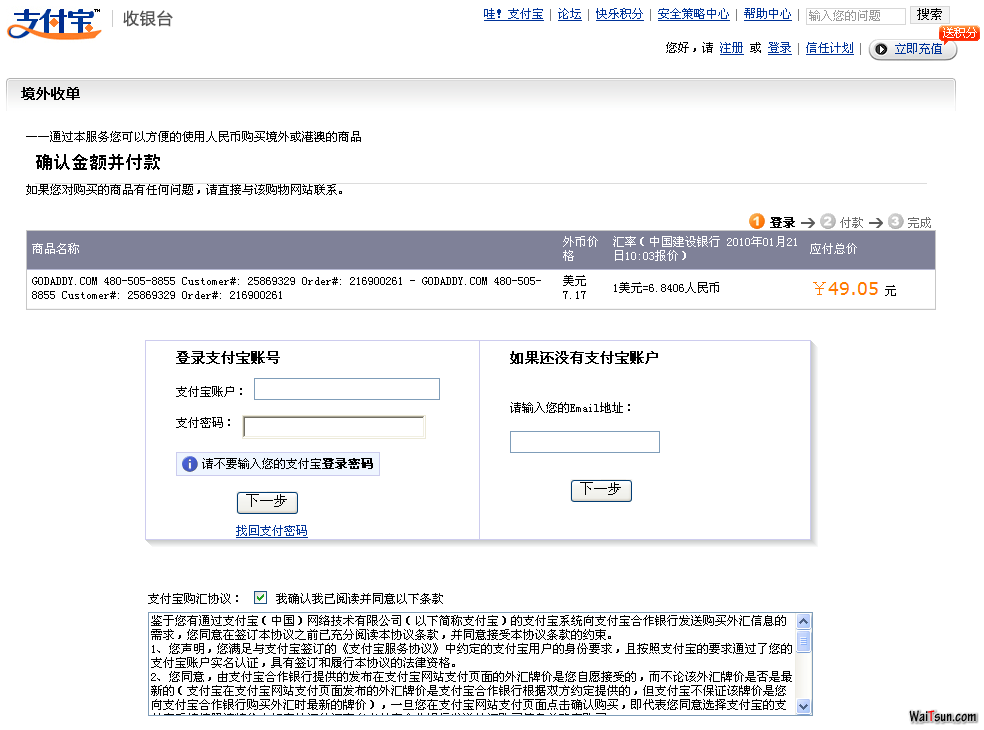Click the step 2 付款 indicator icon
Viewport: 984px width, 730px height.
827,222
